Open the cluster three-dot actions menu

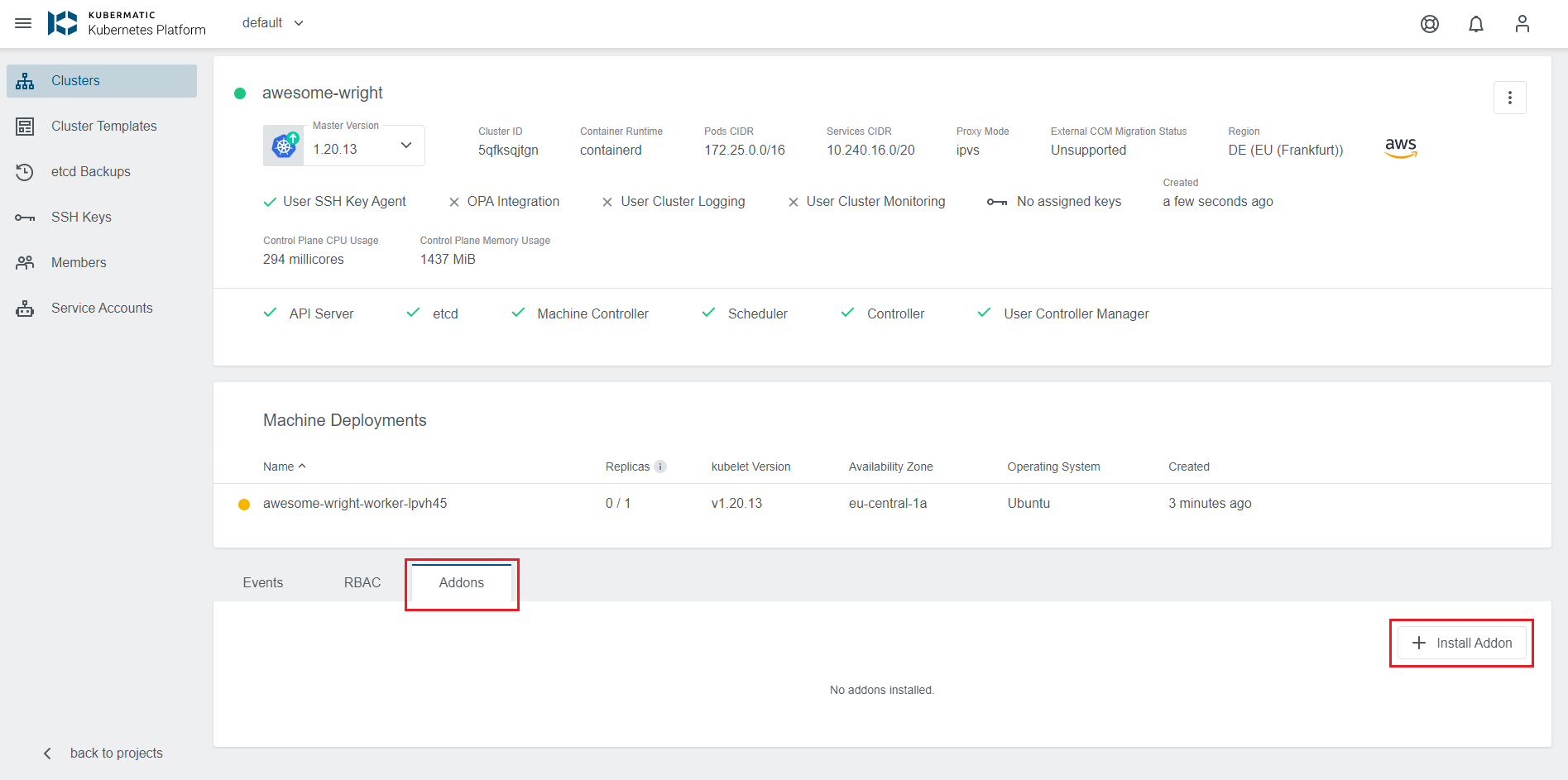[x=1510, y=98]
